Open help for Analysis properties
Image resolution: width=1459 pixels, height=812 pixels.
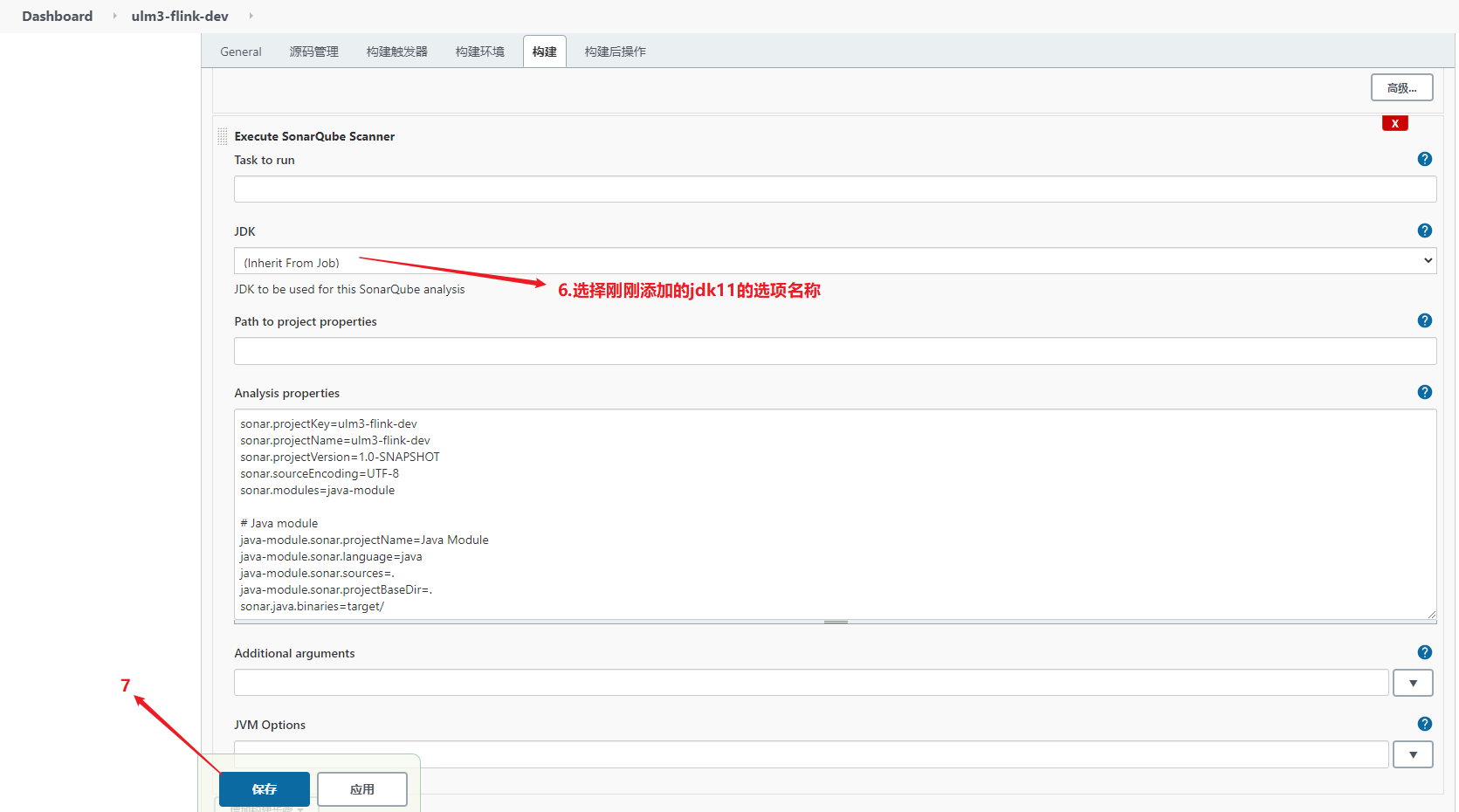coord(1424,392)
